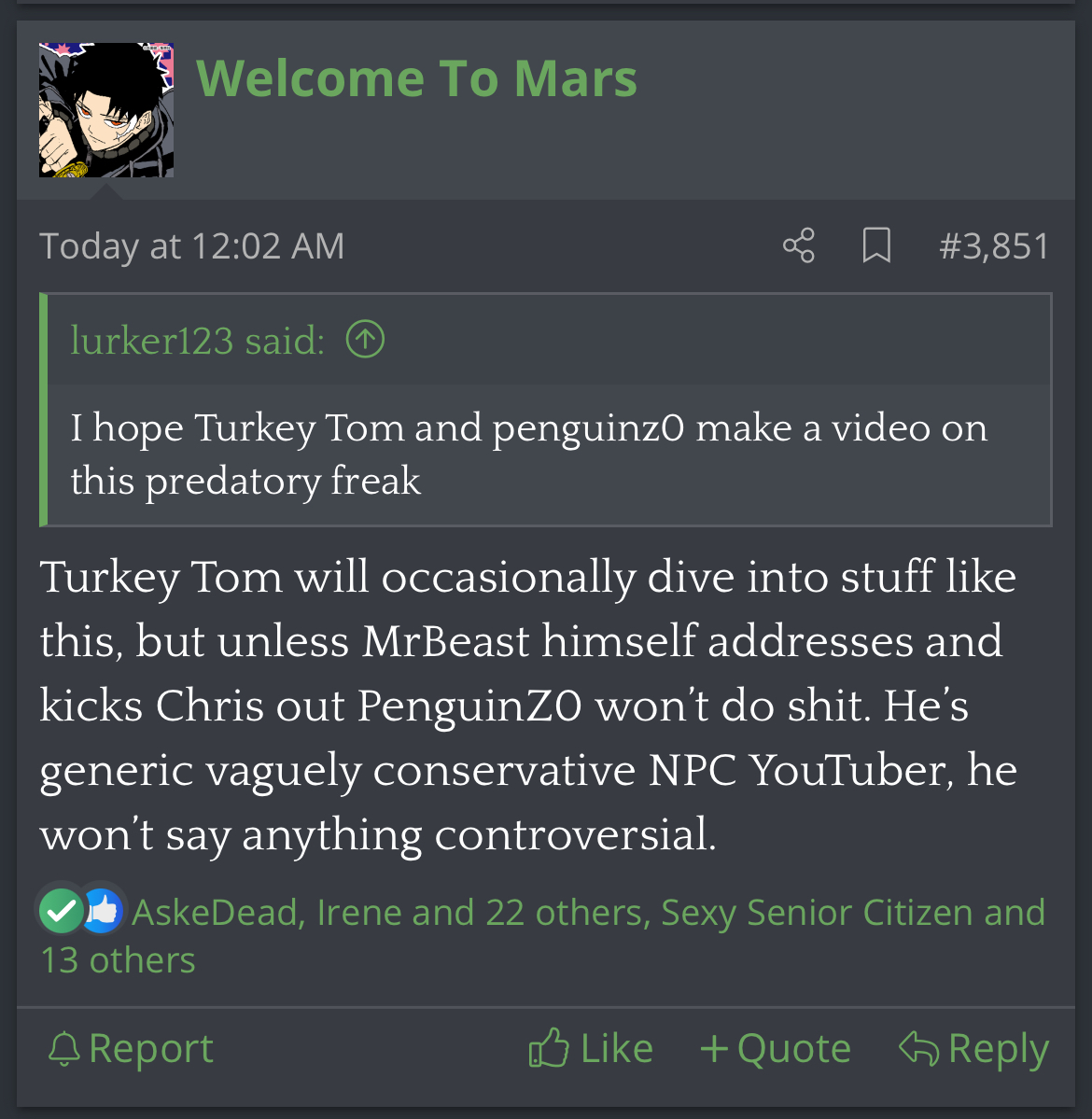Bookmark this post
The height and width of the screenshot is (1119, 1092).
coord(876,245)
